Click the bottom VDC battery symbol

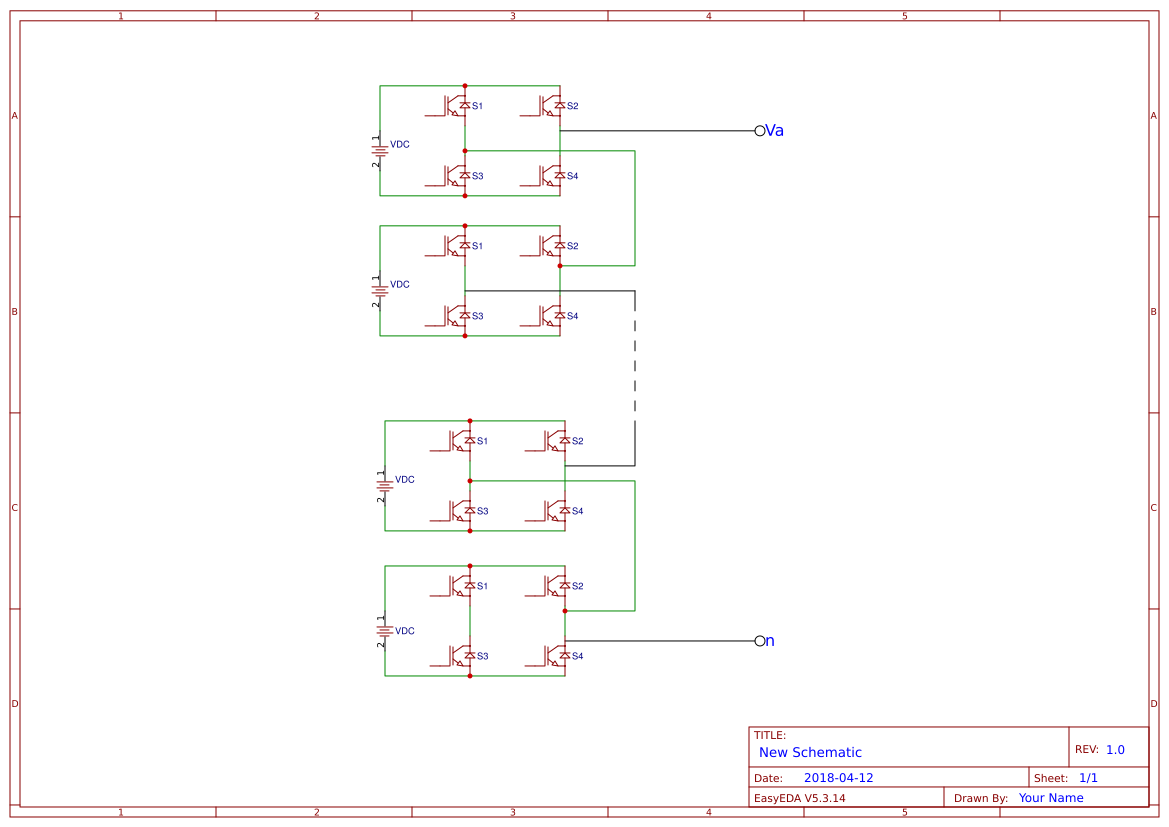click(x=384, y=631)
